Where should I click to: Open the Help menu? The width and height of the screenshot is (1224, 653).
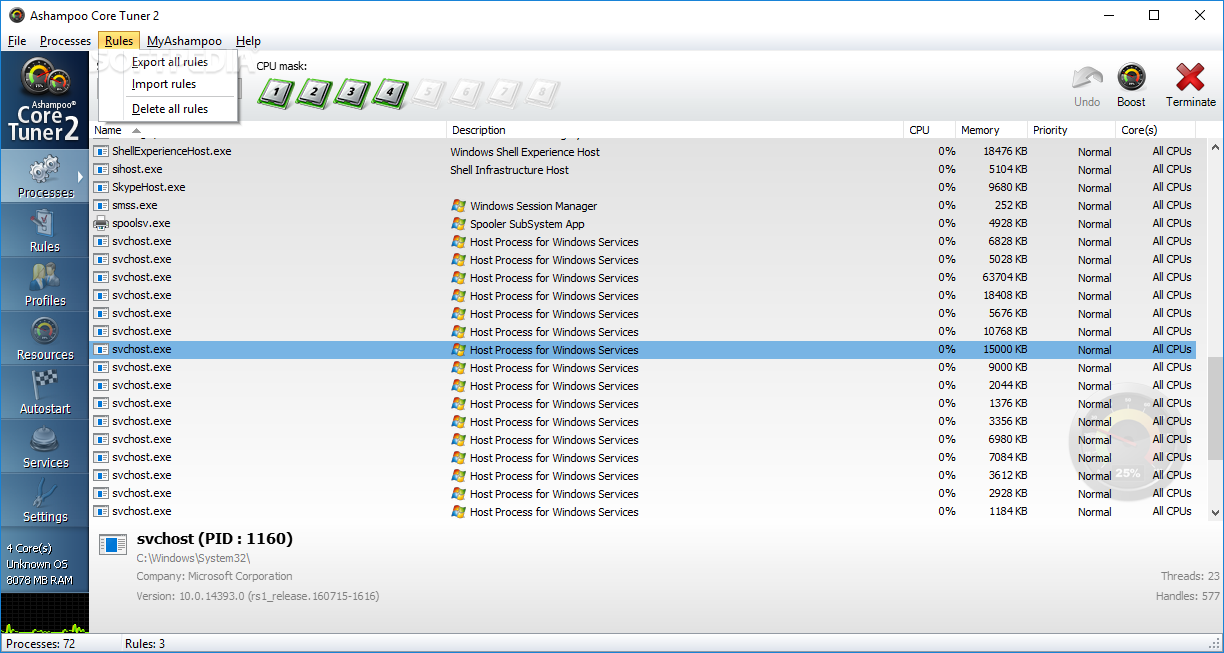tap(248, 41)
